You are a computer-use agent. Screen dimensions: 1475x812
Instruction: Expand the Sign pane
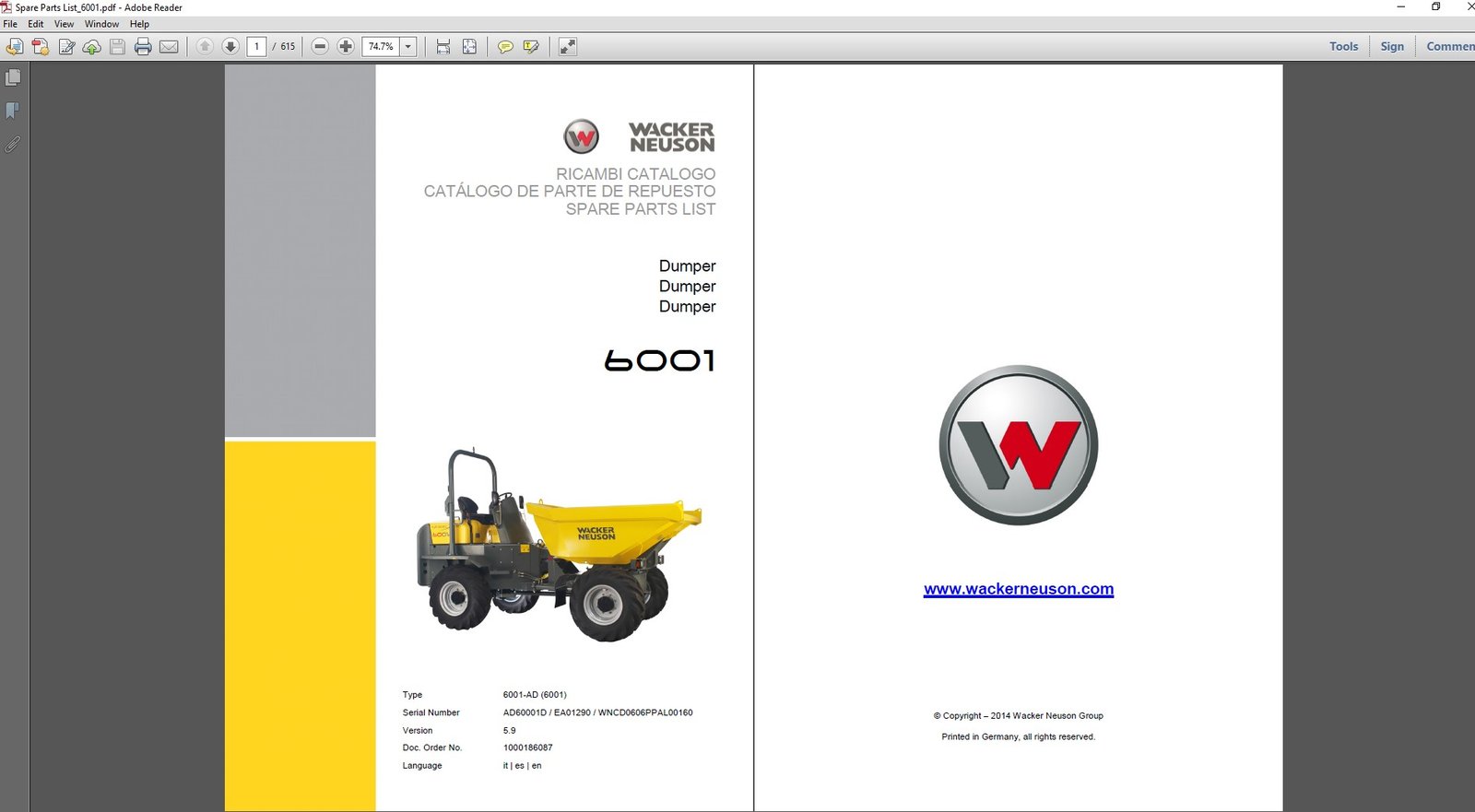click(1392, 46)
